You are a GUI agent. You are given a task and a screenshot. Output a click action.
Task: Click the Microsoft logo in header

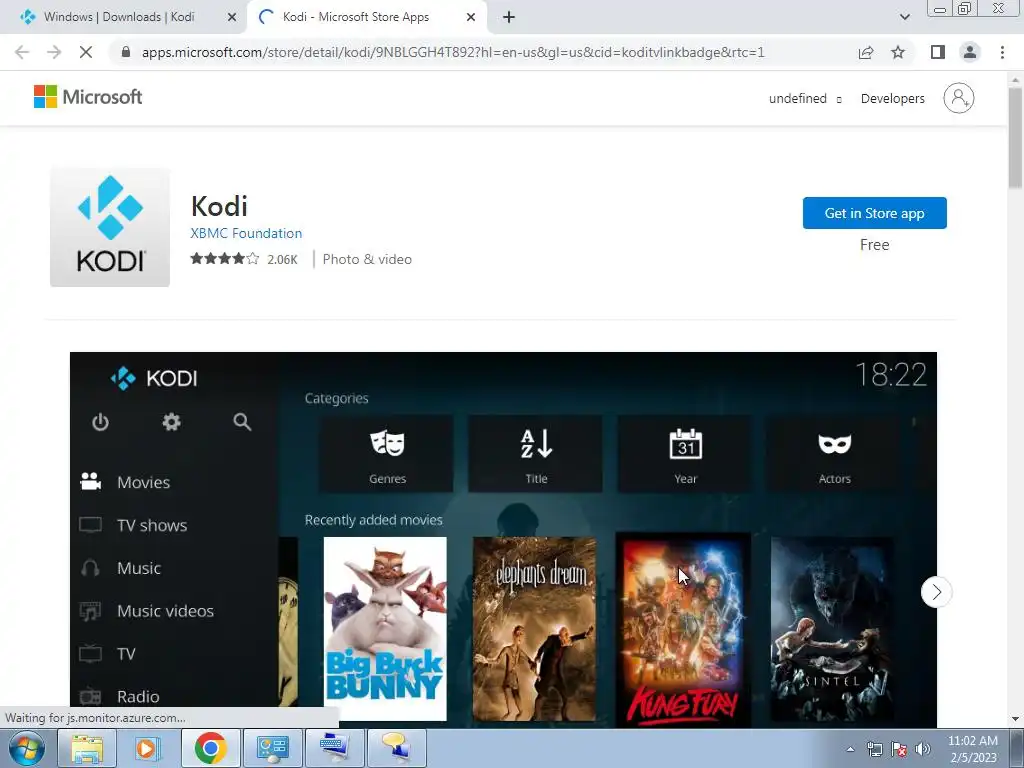point(88,97)
